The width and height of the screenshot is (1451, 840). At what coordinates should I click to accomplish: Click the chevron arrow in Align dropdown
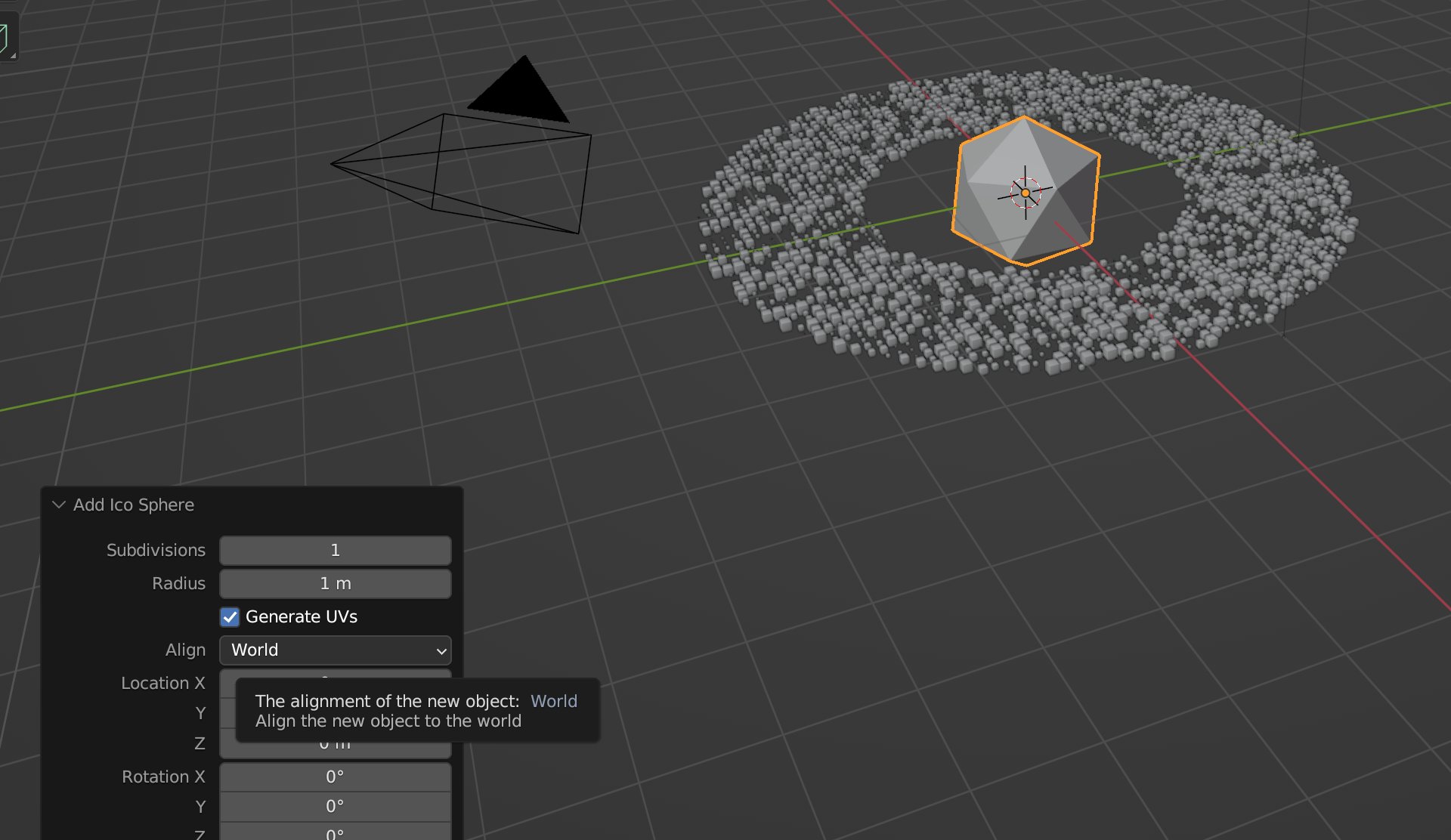point(441,650)
